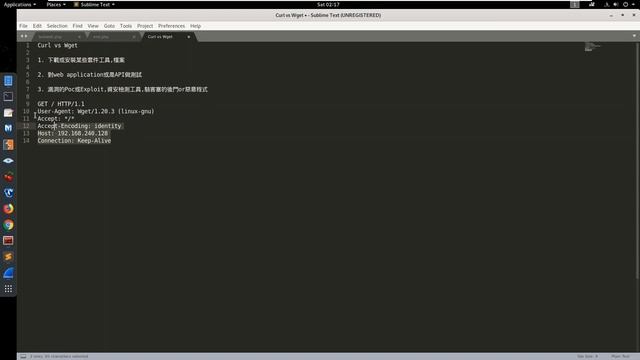Open the Plain Text syntax selector
This screenshot has width=640, height=360.
click(620, 356)
